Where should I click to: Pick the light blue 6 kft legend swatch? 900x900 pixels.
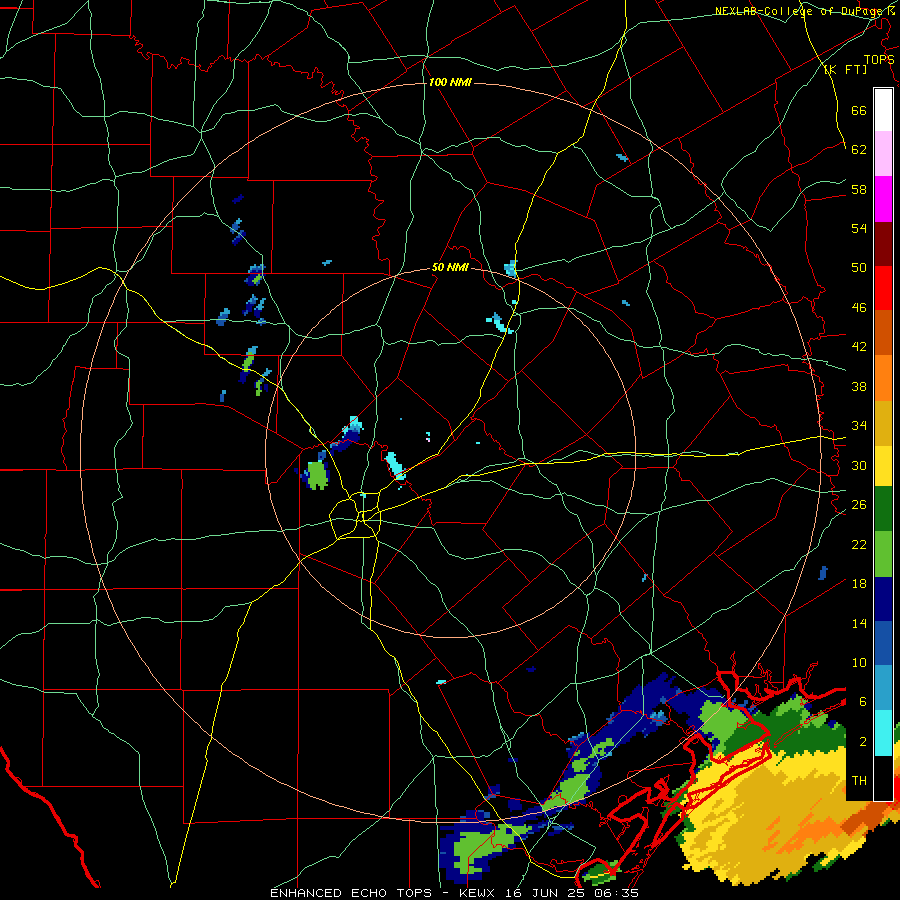[883, 688]
